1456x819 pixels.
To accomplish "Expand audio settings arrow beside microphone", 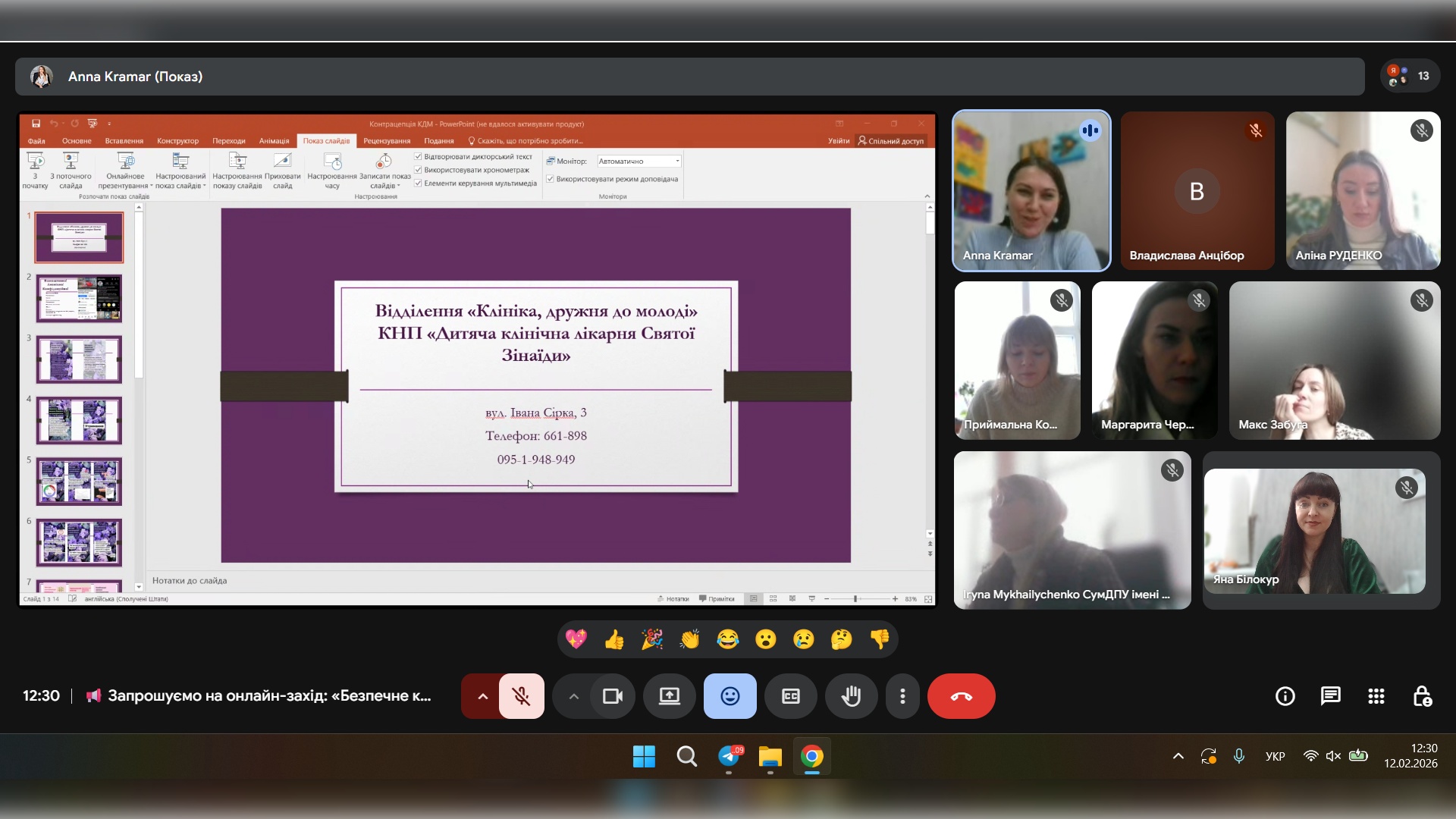I will tap(482, 696).
